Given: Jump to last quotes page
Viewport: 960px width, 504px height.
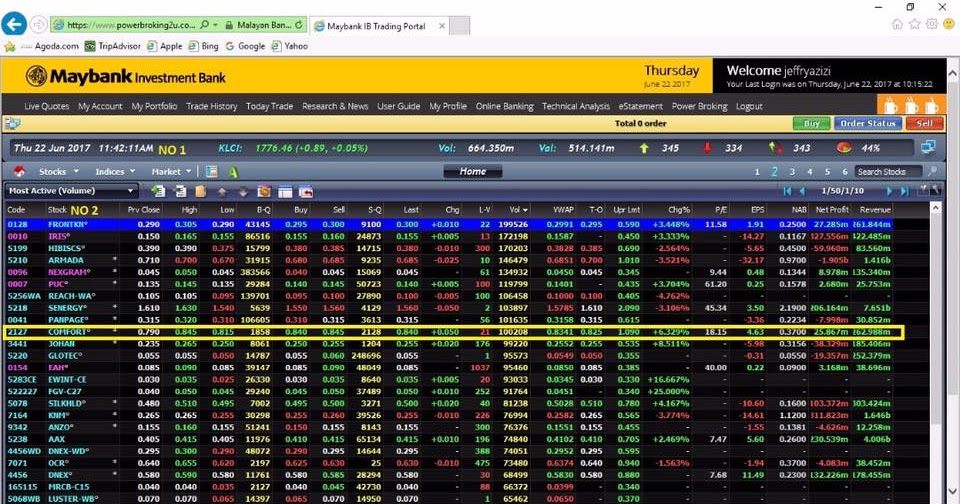Looking at the screenshot, I should 904,191.
